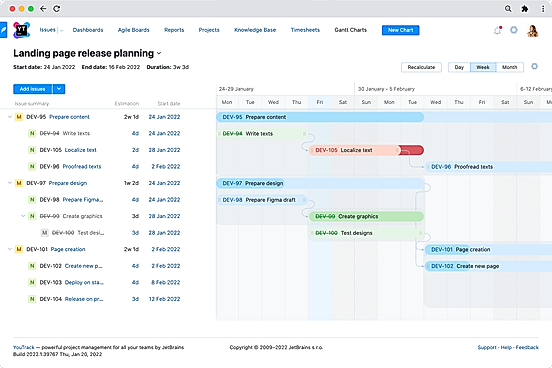
Task: Switch timeline scale to Month
Action: click(509, 67)
